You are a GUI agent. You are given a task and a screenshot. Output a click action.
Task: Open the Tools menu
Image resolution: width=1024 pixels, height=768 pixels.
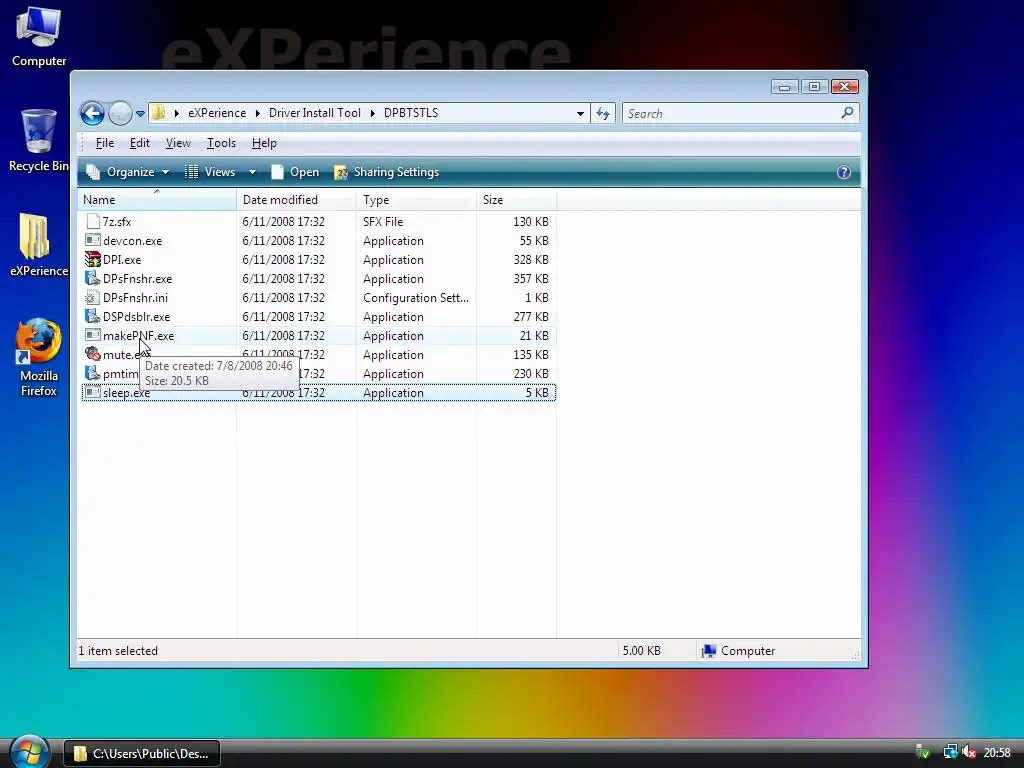tap(221, 143)
